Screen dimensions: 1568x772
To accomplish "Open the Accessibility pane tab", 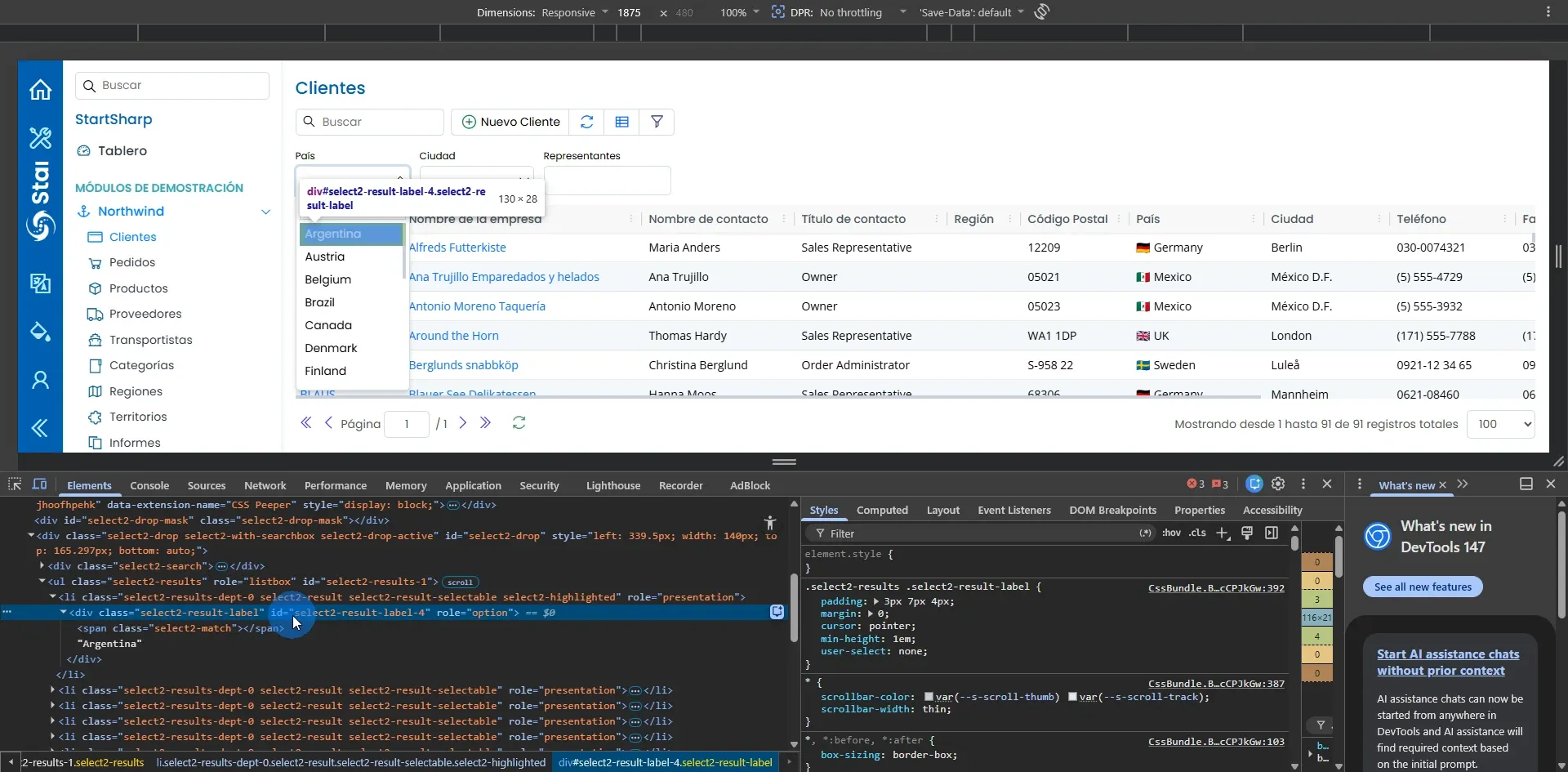I will pos(1272,510).
